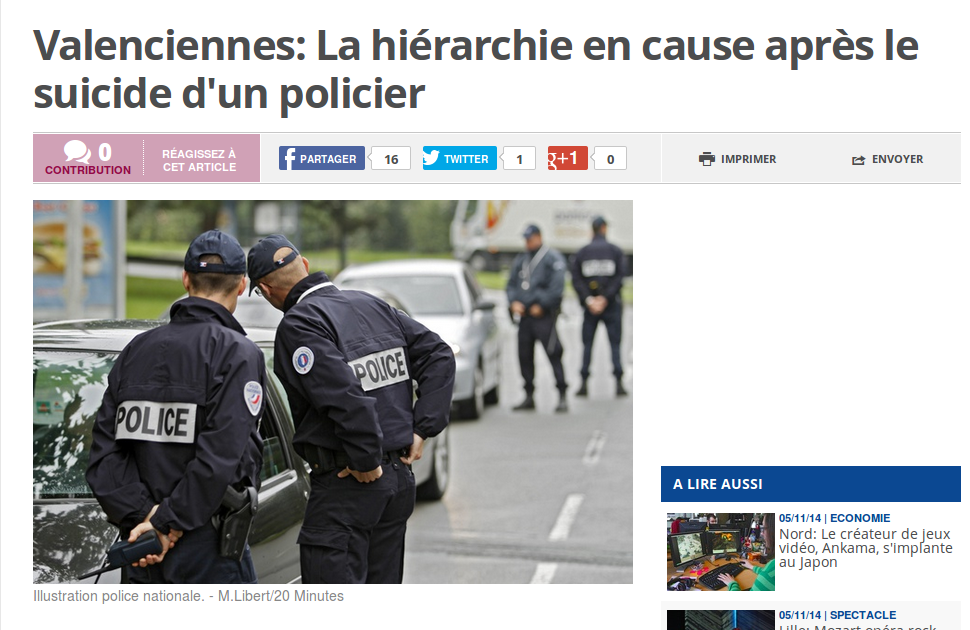Click the Google plus count 0
Image resolution: width=970 pixels, height=630 pixels.
coord(610,159)
